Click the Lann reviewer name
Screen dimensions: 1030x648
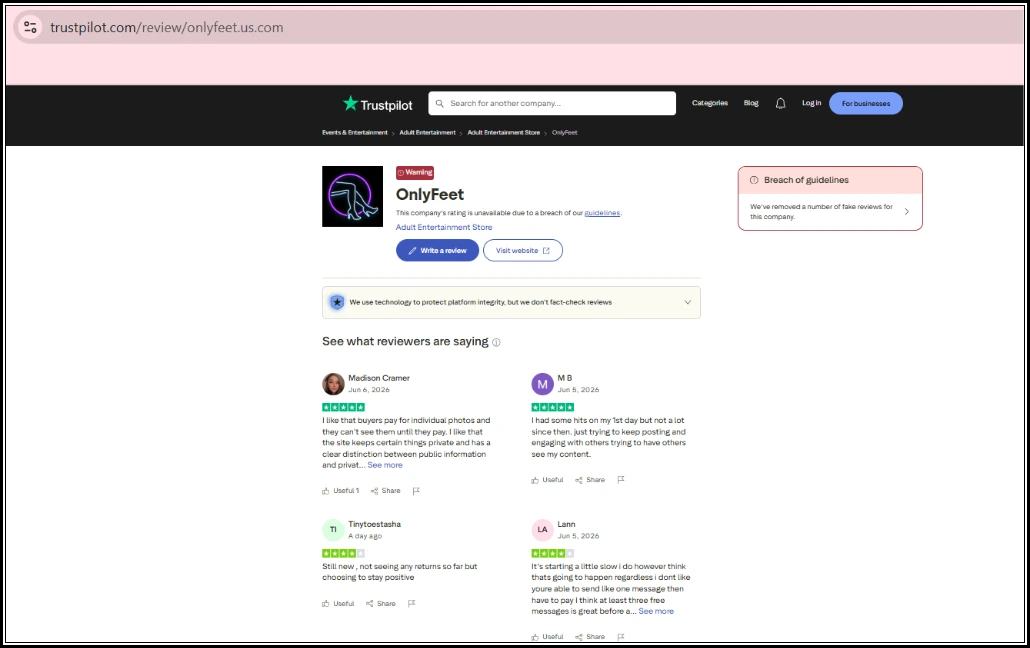coord(566,524)
